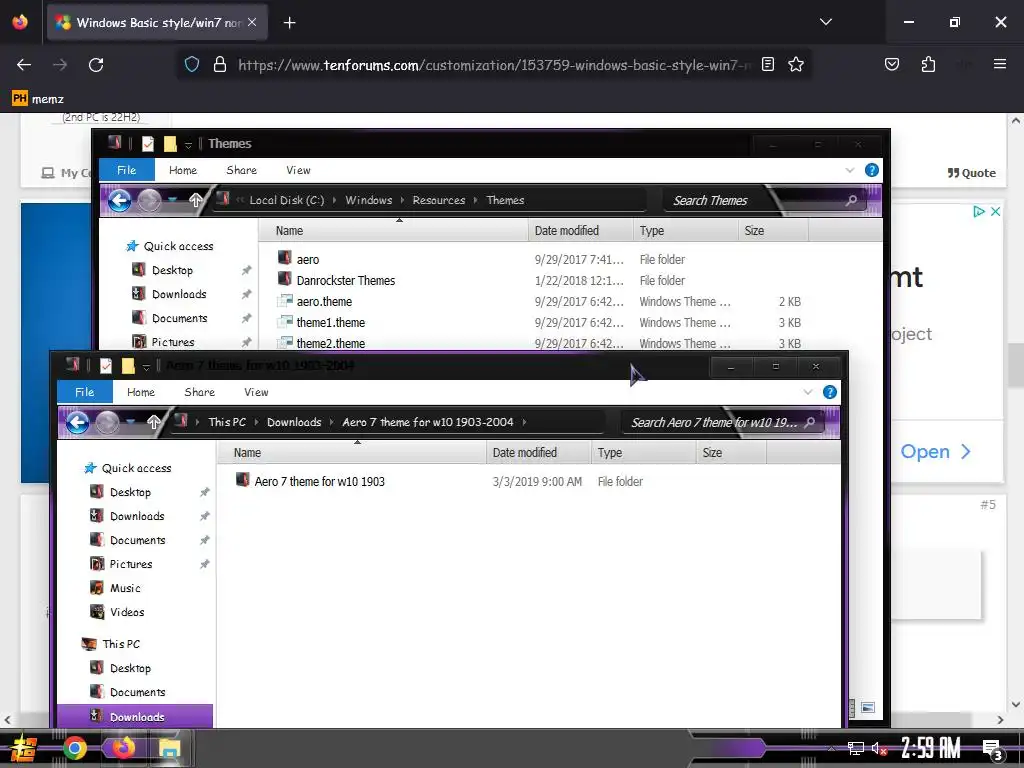Viewport: 1024px width, 768px height.
Task: List all tabs dropdown arrow
Action: pyautogui.click(x=825, y=22)
